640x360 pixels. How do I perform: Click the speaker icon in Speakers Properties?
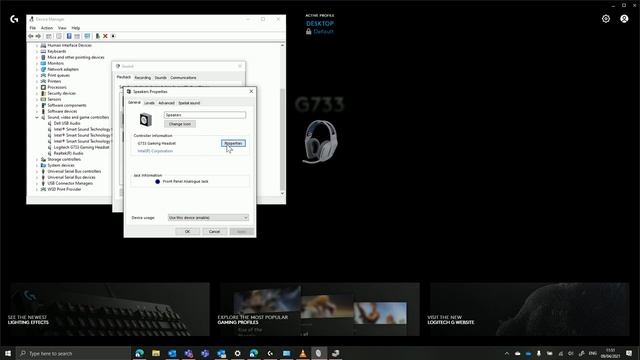click(146, 120)
